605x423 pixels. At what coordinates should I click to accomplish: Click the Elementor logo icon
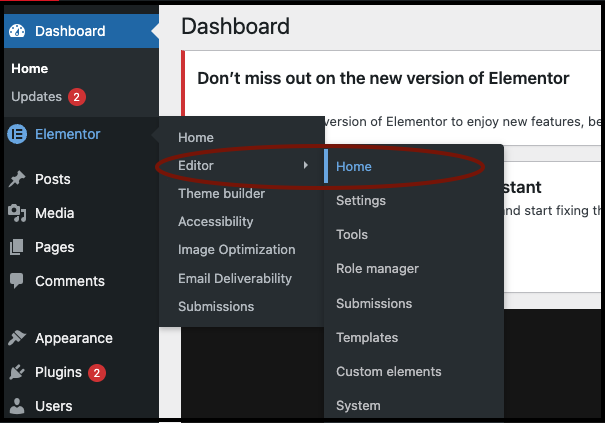[x=17, y=134]
